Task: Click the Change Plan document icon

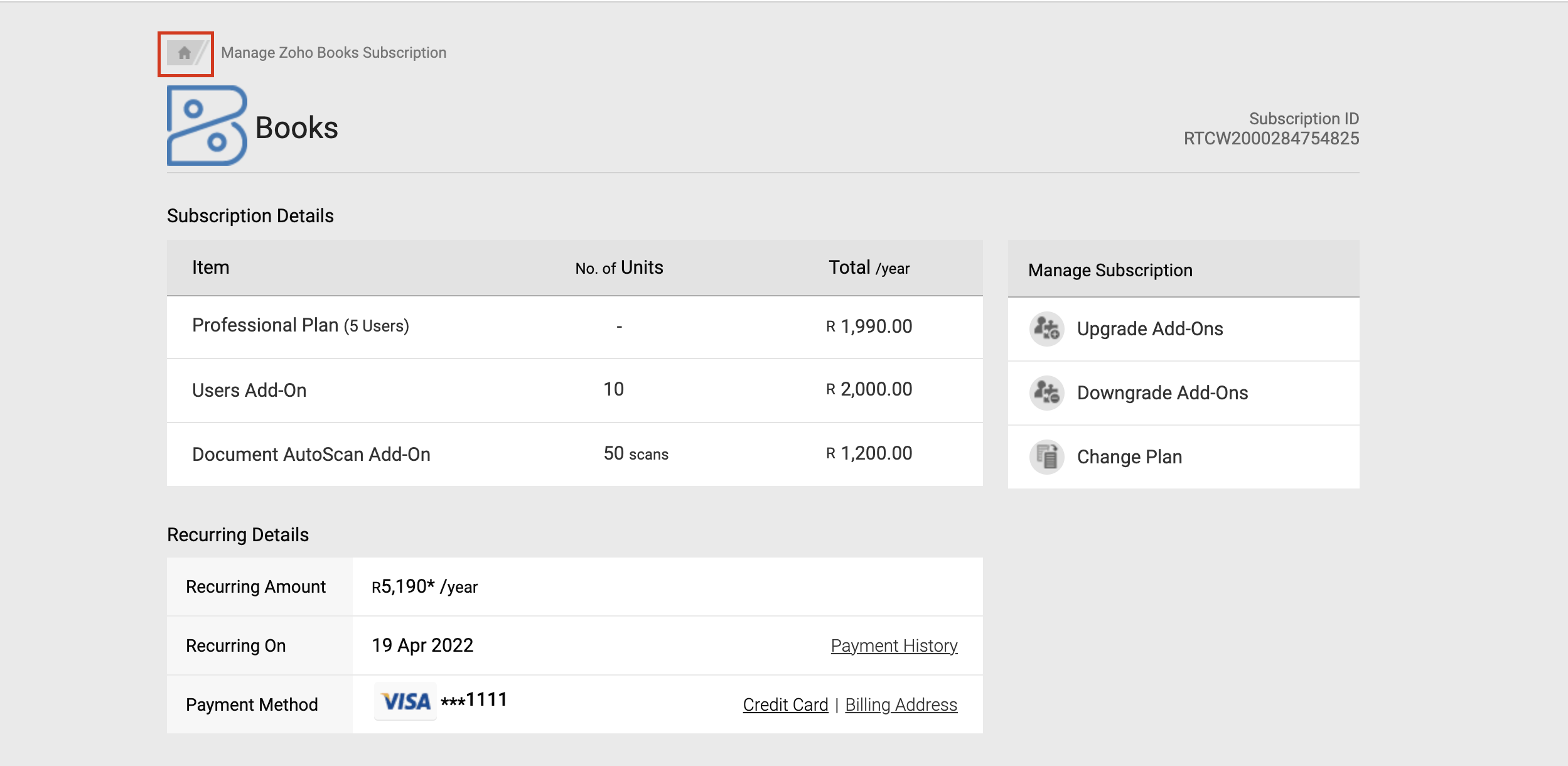Action: point(1046,457)
